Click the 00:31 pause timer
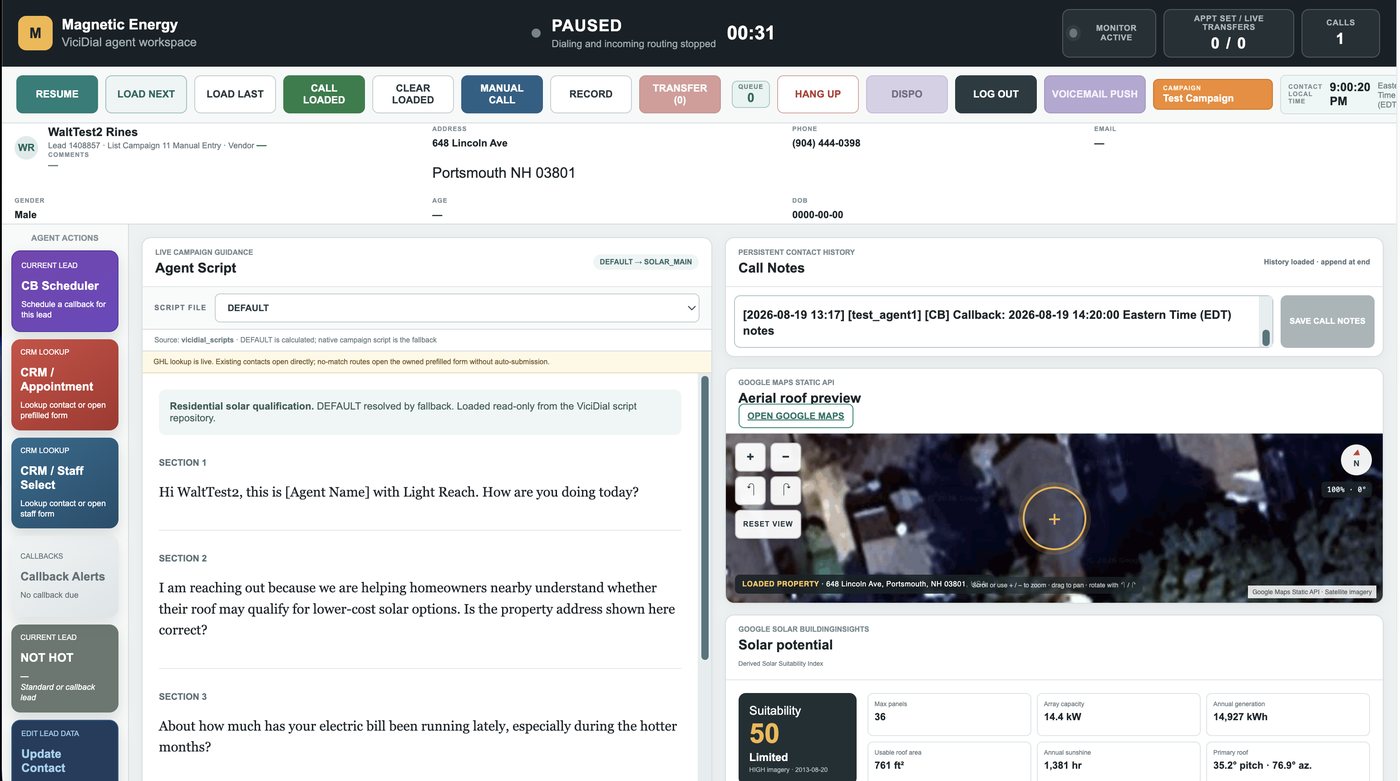This screenshot has height=781, width=1400. (751, 33)
